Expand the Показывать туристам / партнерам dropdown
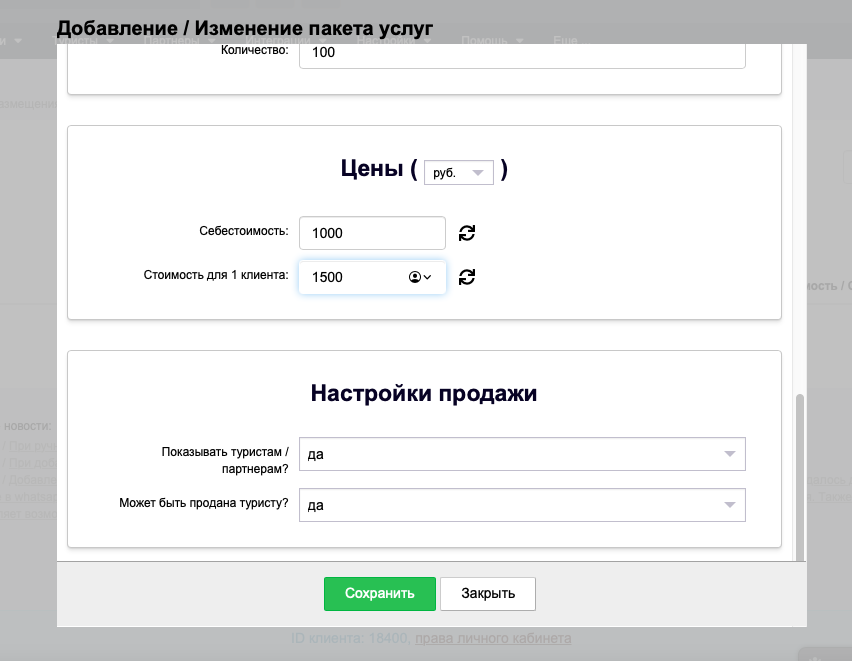The width and height of the screenshot is (852, 661). point(522,454)
